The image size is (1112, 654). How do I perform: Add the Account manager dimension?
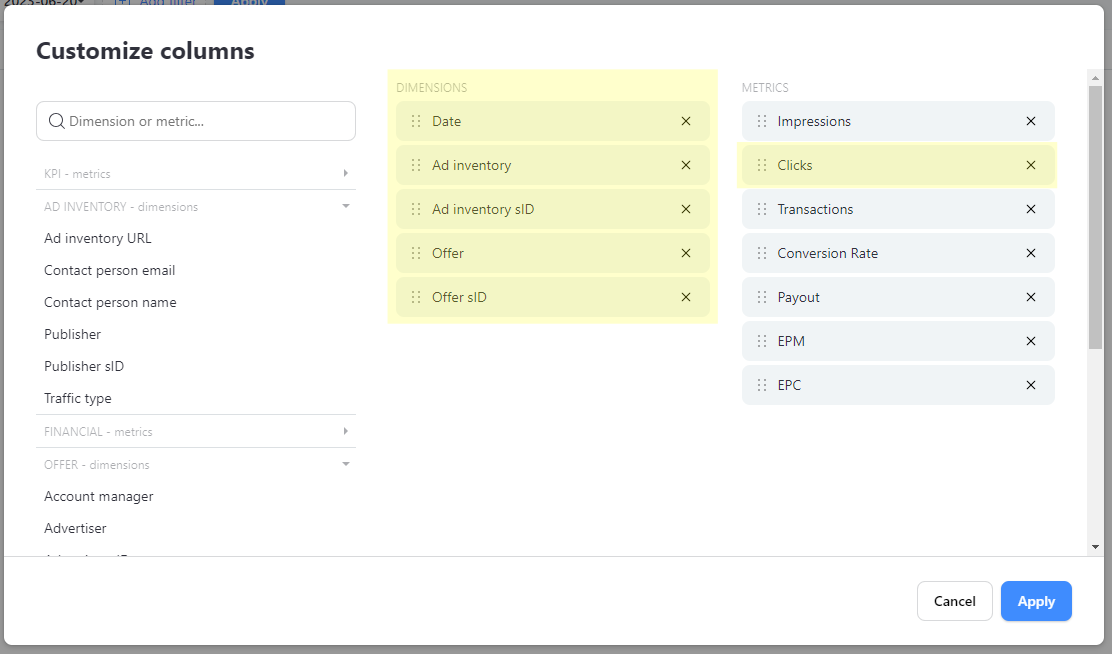99,497
